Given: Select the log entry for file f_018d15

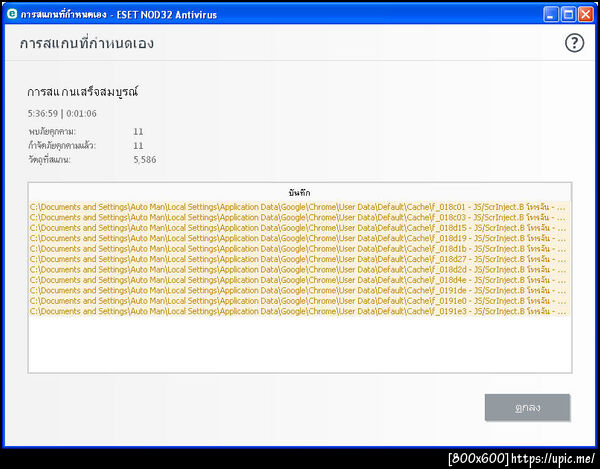Looking at the screenshot, I should 299,228.
